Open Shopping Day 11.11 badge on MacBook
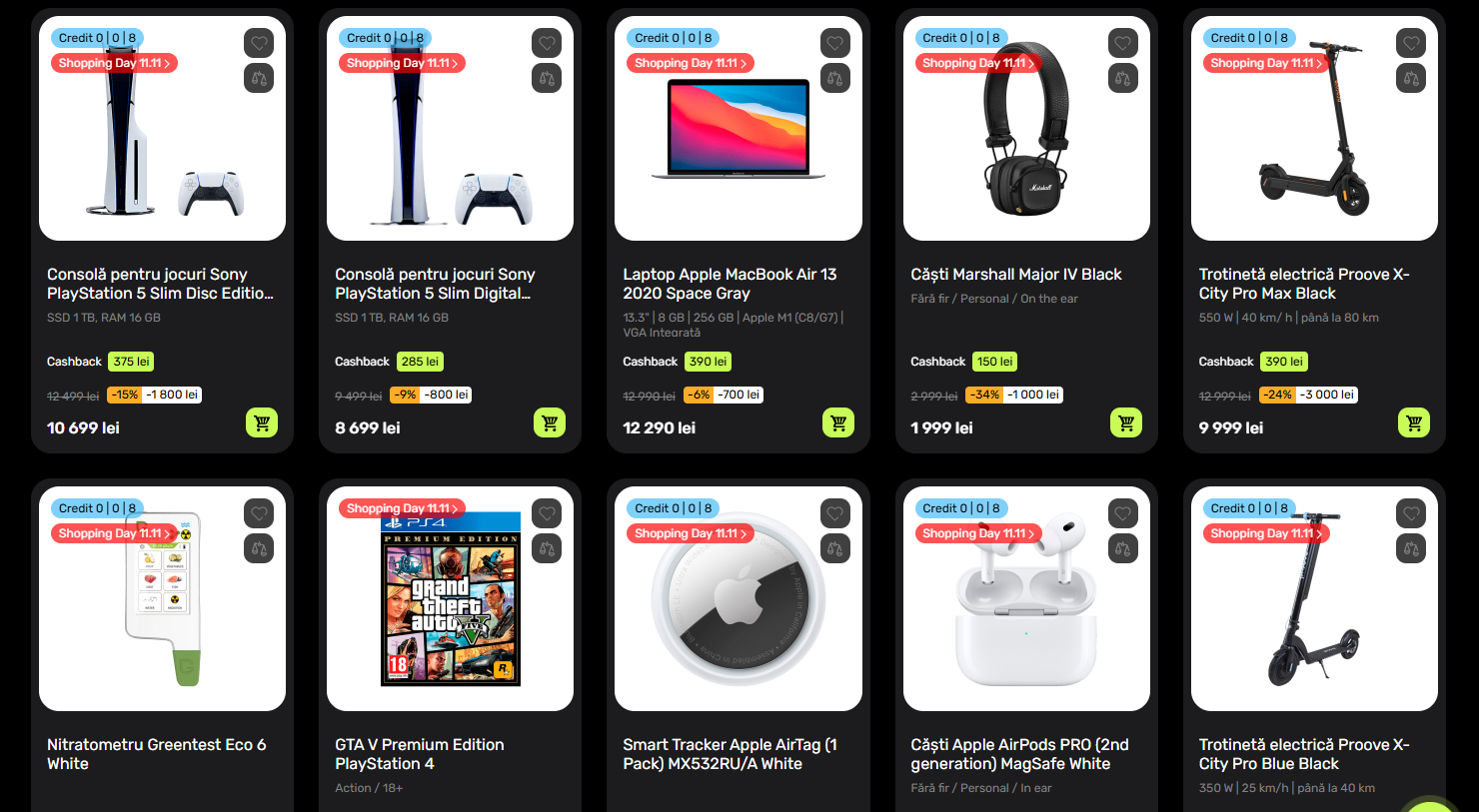This screenshot has width=1479, height=812. [x=691, y=63]
